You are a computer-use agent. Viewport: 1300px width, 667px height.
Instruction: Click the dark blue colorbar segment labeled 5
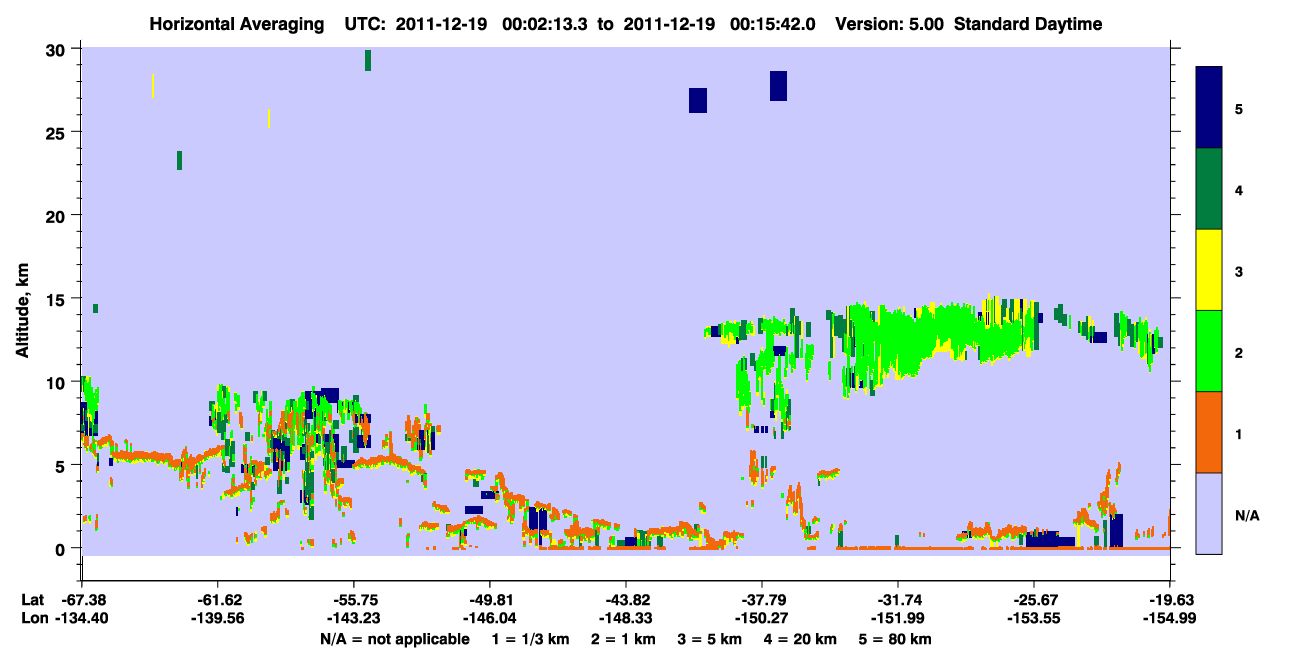(1209, 108)
